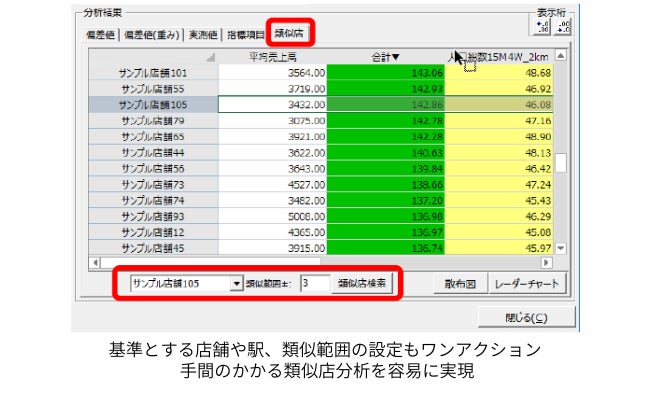
Task: Click yellow cell 45.08
Action: coord(499,233)
